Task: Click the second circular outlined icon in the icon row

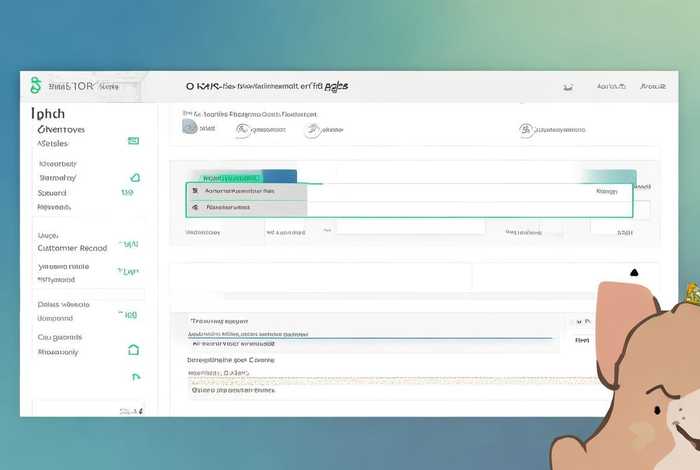Action: point(242,130)
